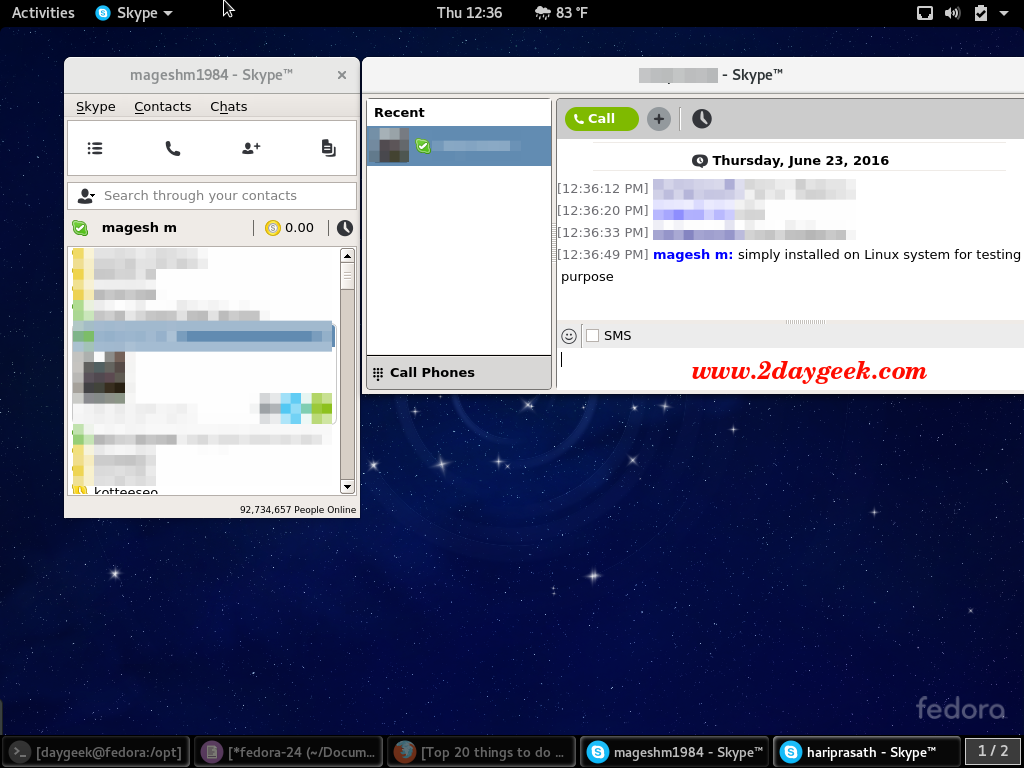
Task: Click the contact list scrollbar up arrow
Action: pyautogui.click(x=347, y=255)
